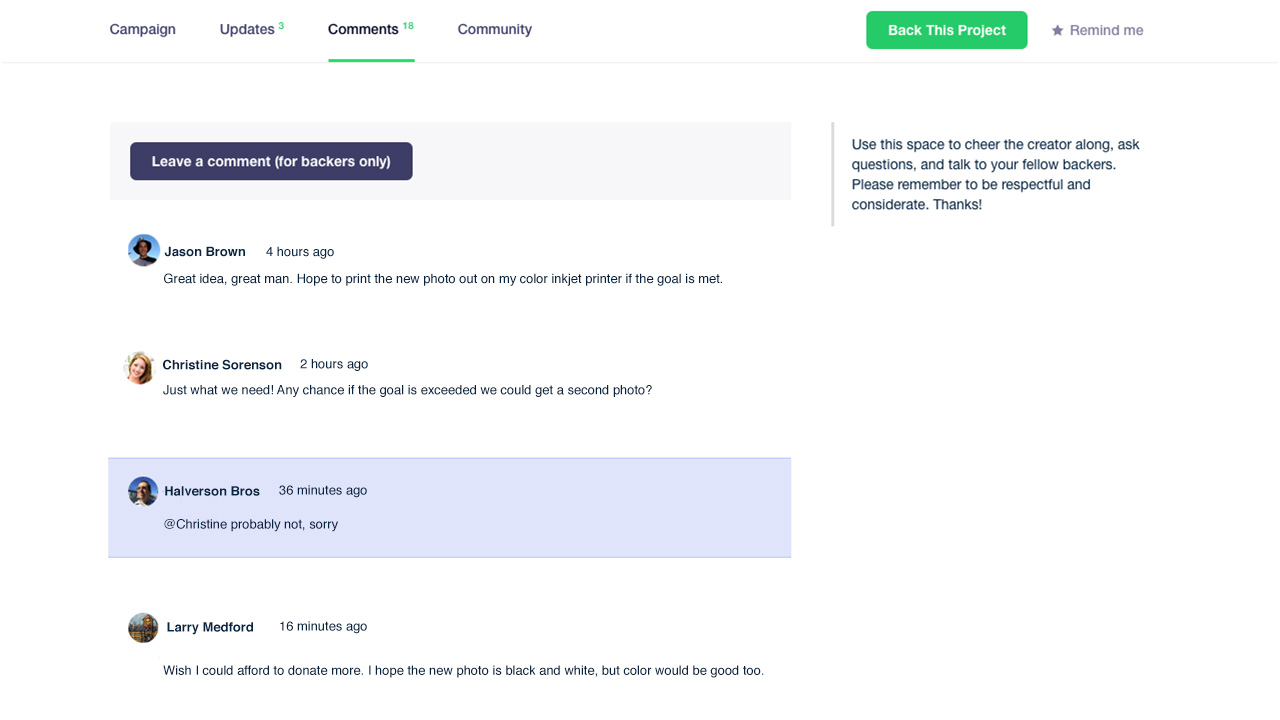
Task: Click the Halverson Bros name link
Action: [212, 491]
